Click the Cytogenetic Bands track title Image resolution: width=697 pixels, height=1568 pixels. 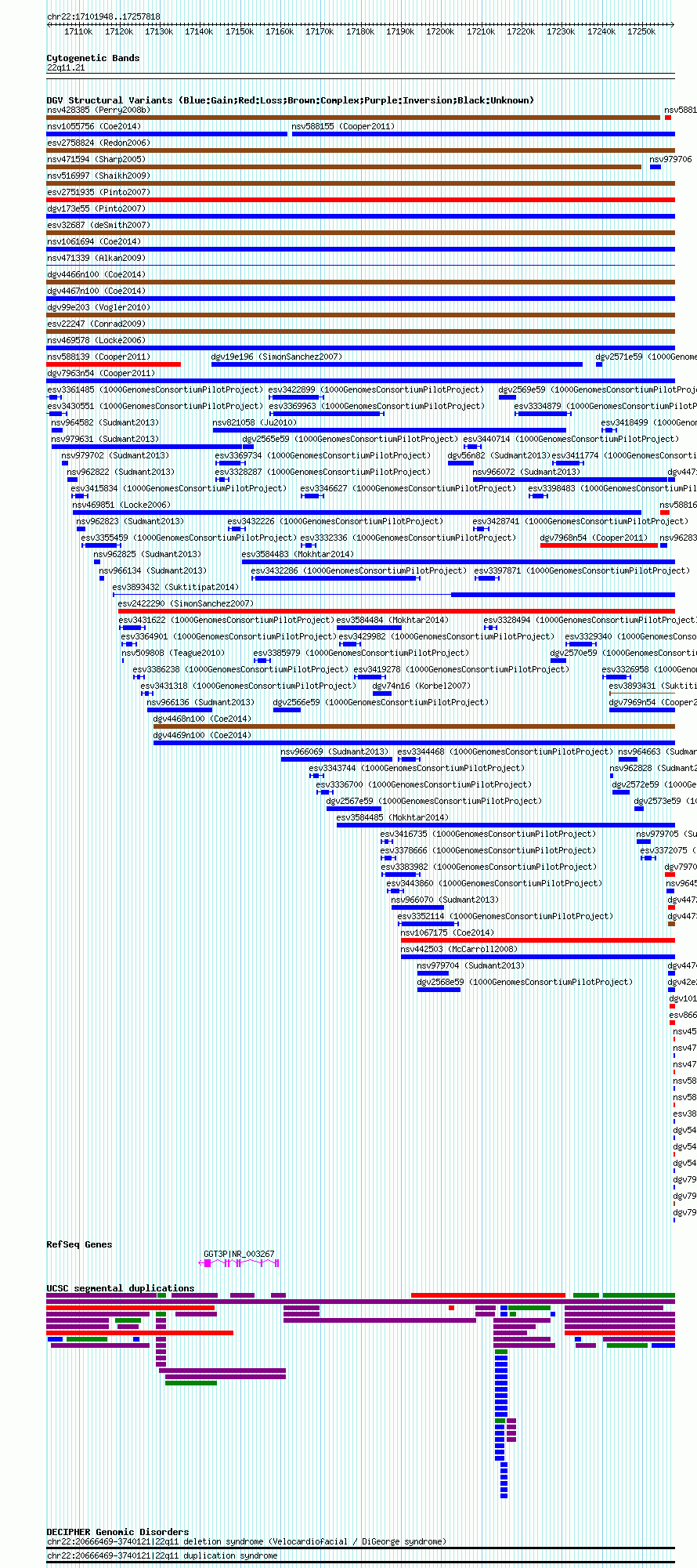93,58
